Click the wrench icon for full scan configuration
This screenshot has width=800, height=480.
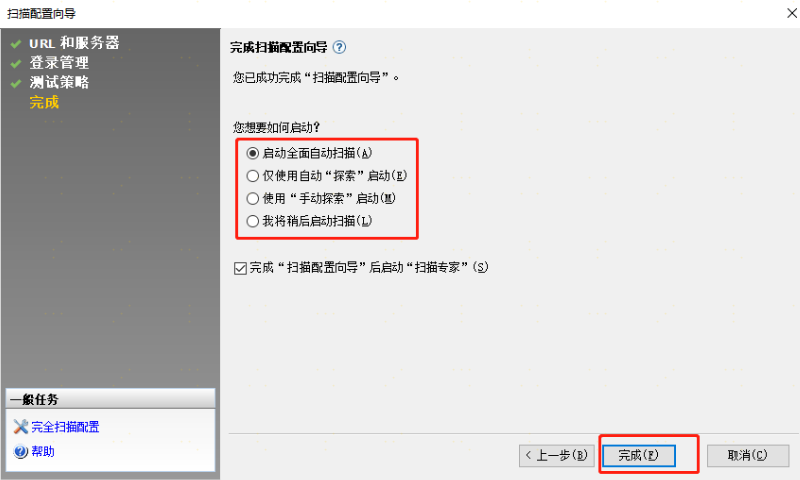pos(20,426)
